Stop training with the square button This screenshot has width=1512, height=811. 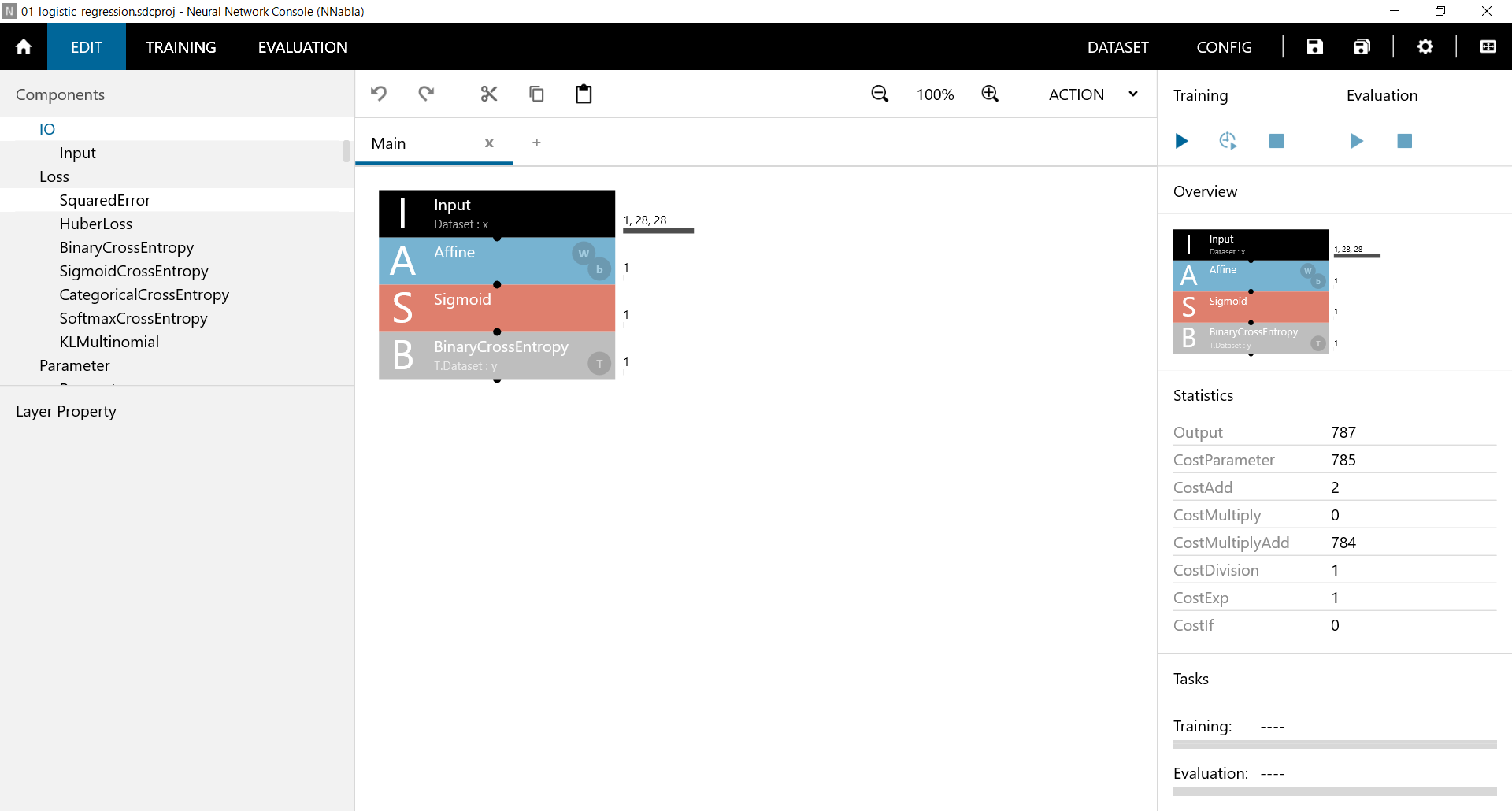coord(1277,141)
